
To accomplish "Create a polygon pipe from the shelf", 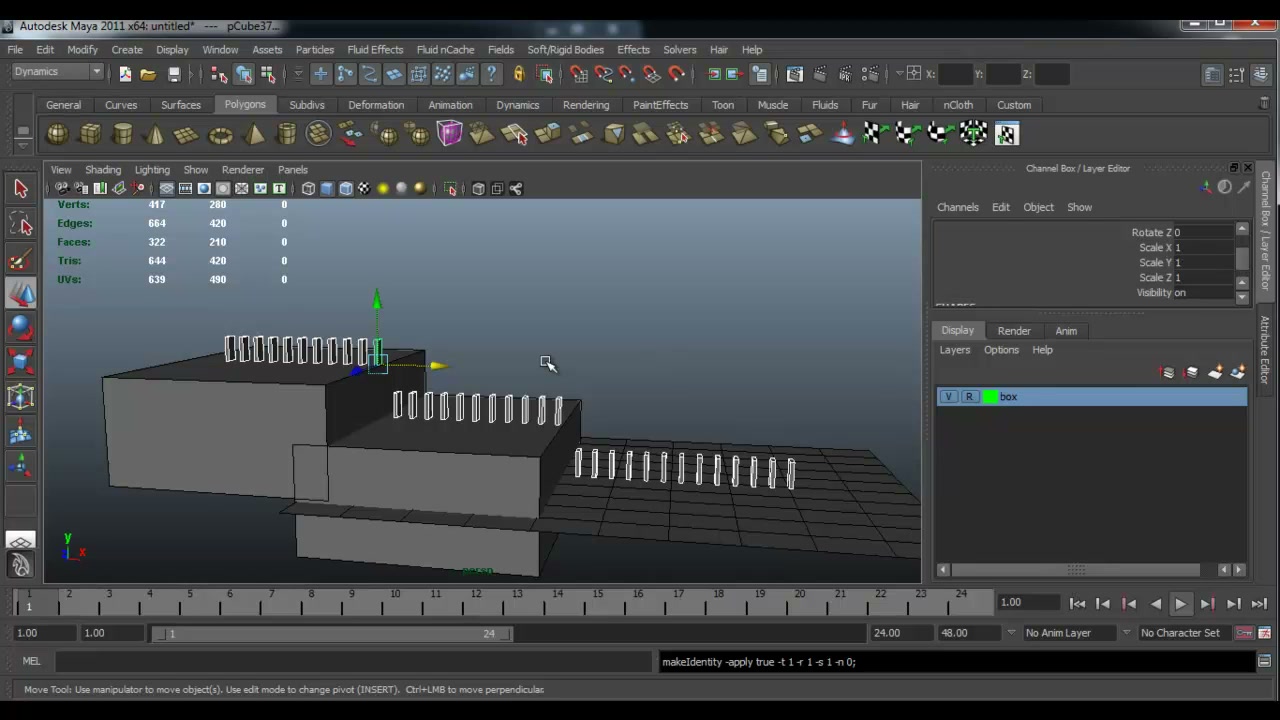I will 286,134.
